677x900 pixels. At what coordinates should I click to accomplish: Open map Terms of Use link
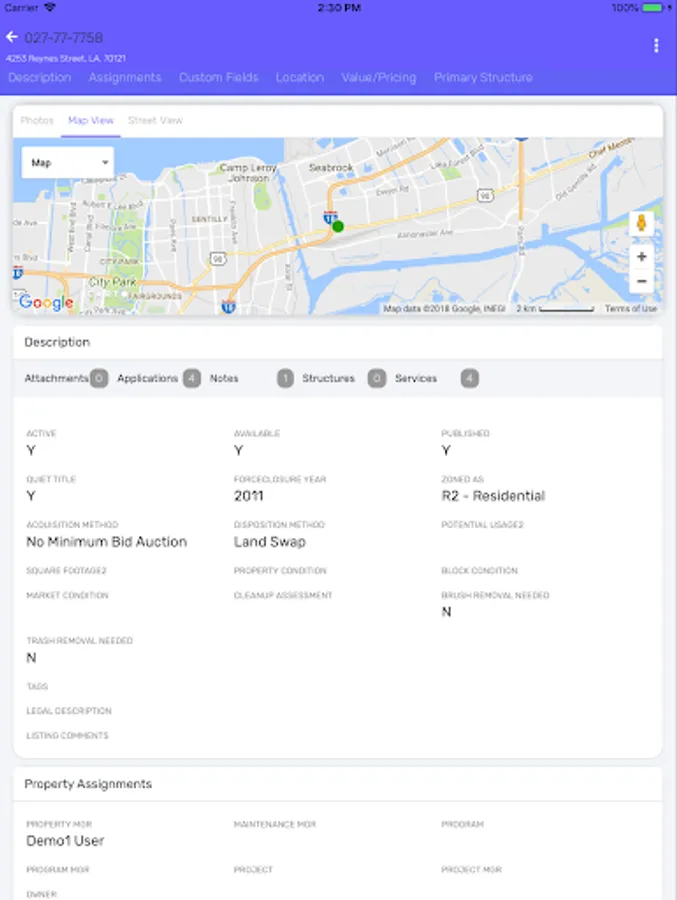[x=631, y=309]
